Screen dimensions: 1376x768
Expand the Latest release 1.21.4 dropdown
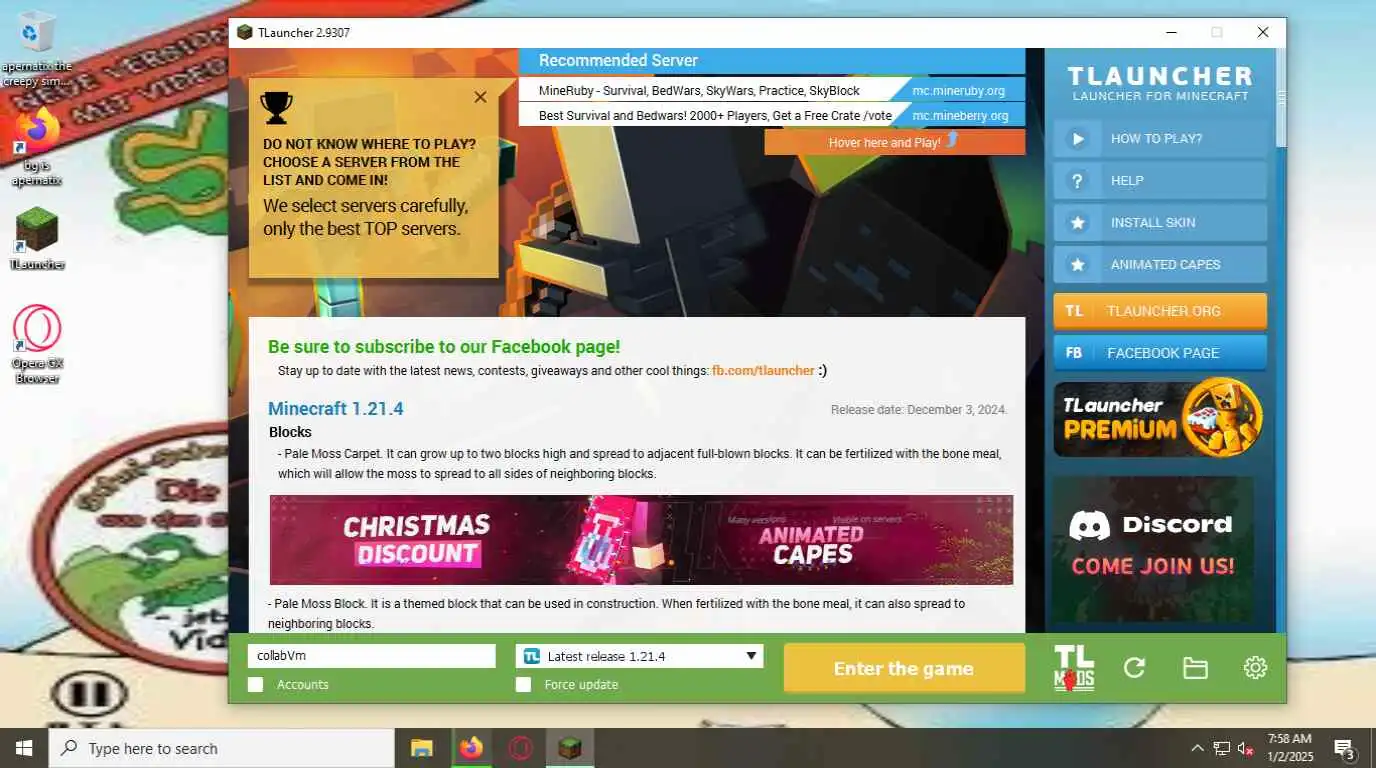pos(640,656)
